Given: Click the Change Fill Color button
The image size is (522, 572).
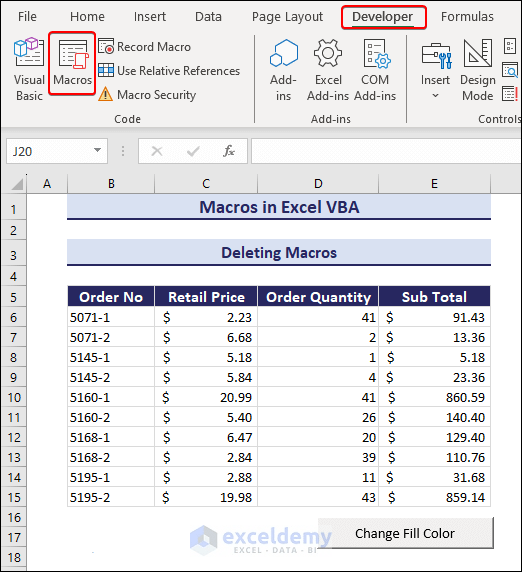Looking at the screenshot, I should (405, 533).
